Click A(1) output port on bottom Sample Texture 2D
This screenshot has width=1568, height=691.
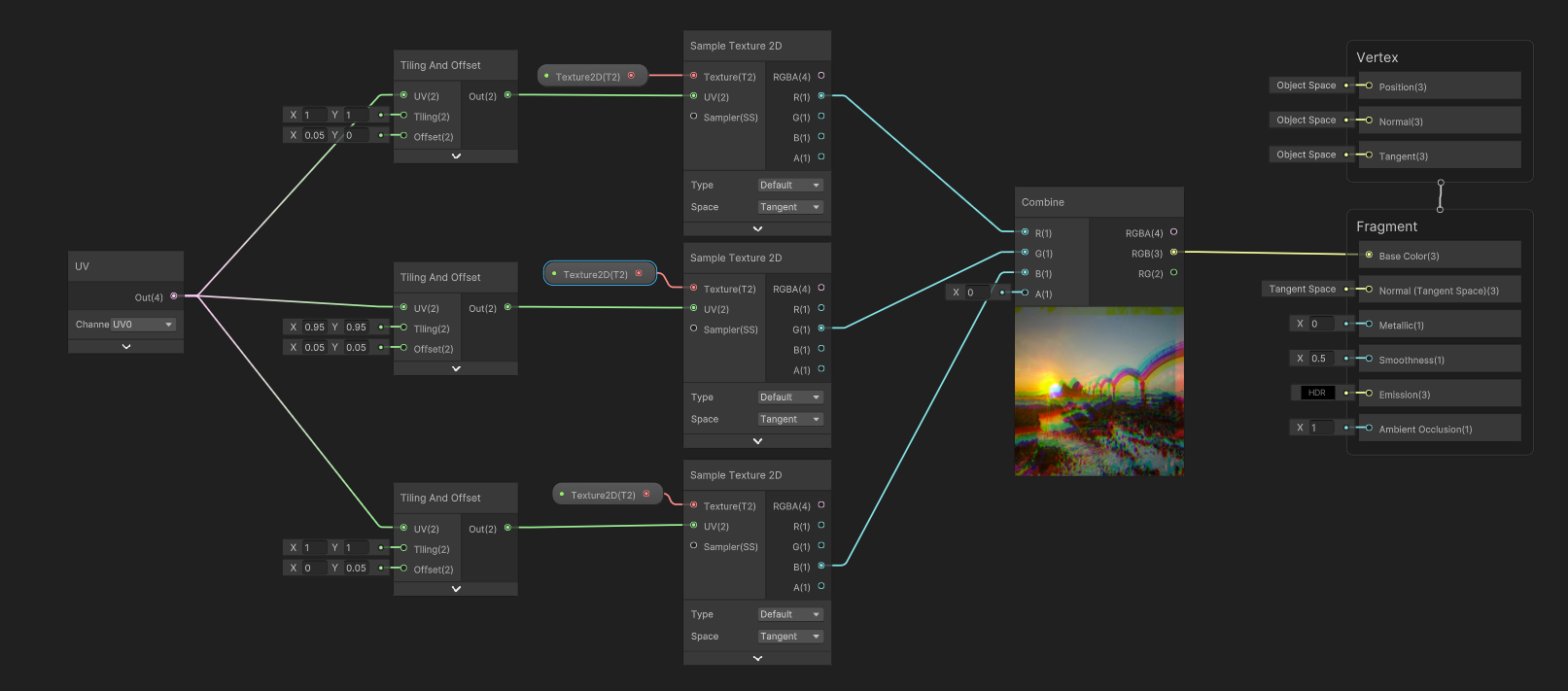coord(821,586)
